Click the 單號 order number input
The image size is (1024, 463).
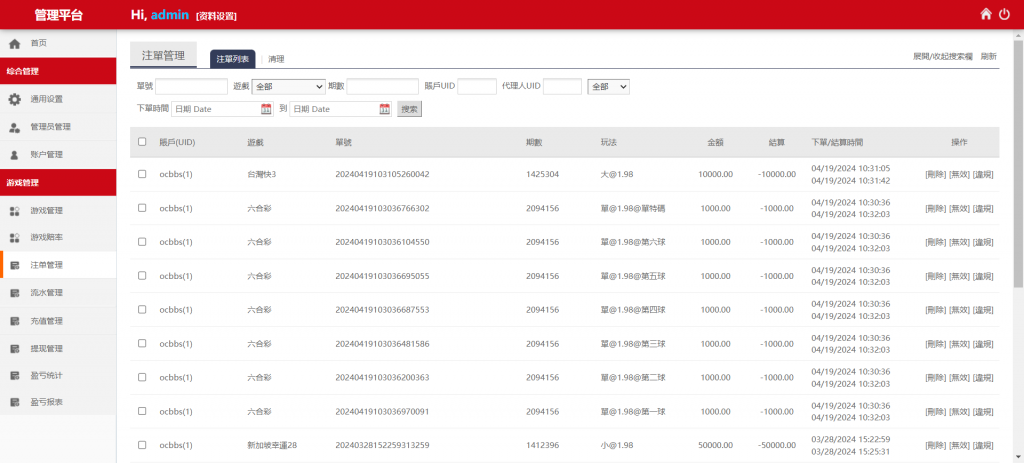pos(191,86)
